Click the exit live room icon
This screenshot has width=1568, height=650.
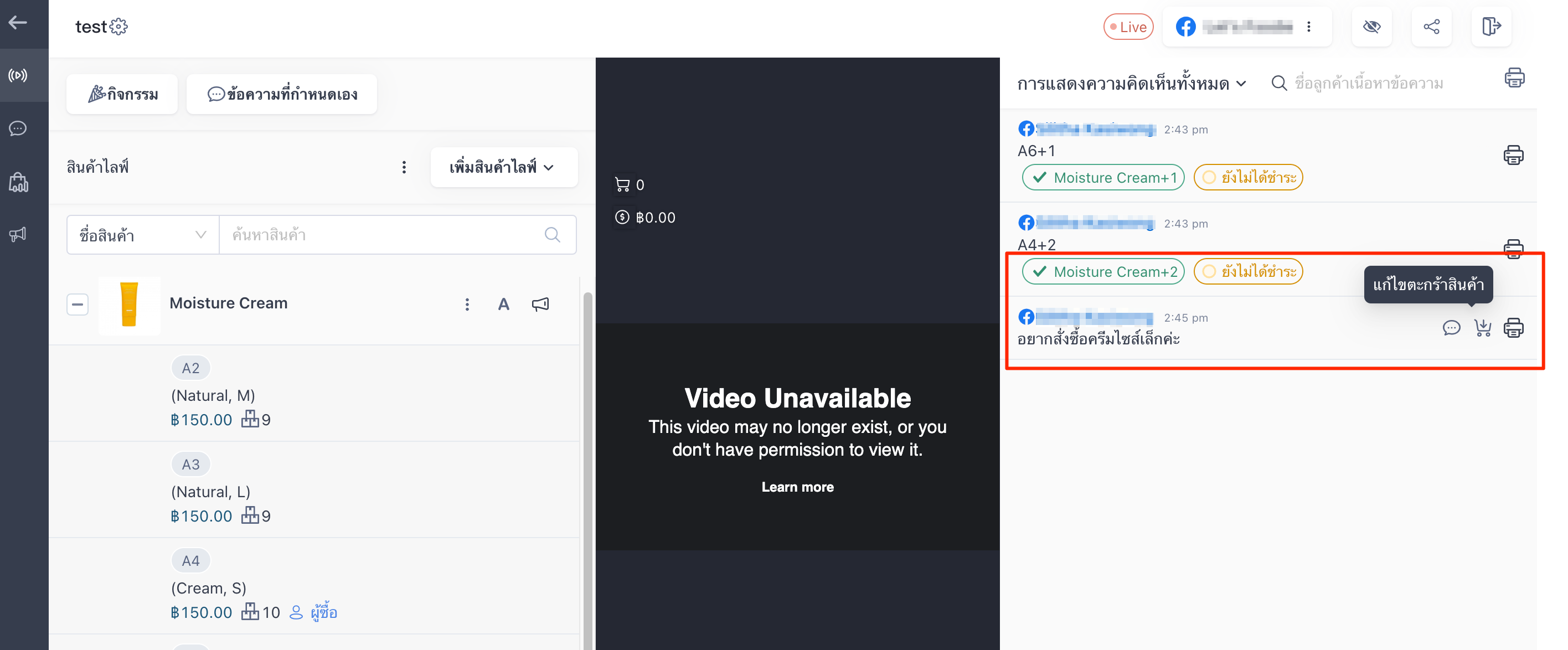click(1491, 27)
